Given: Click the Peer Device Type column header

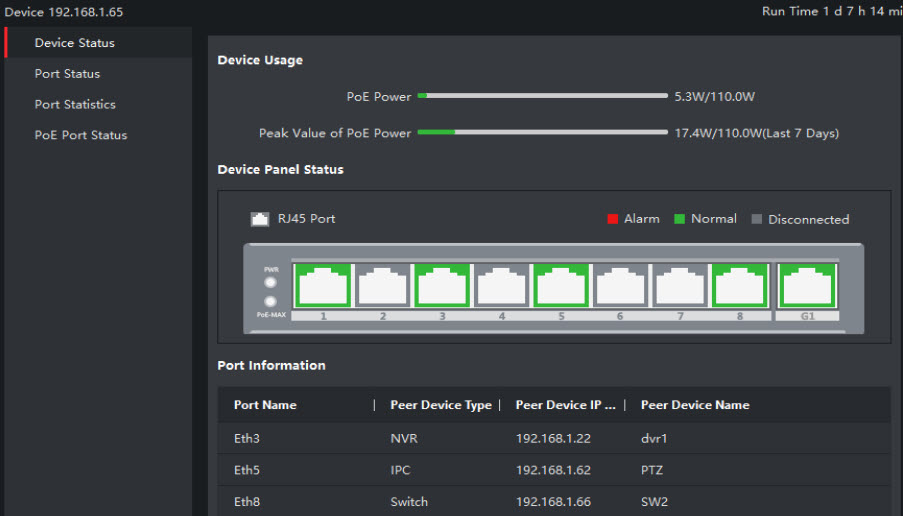Looking at the screenshot, I should [441, 405].
